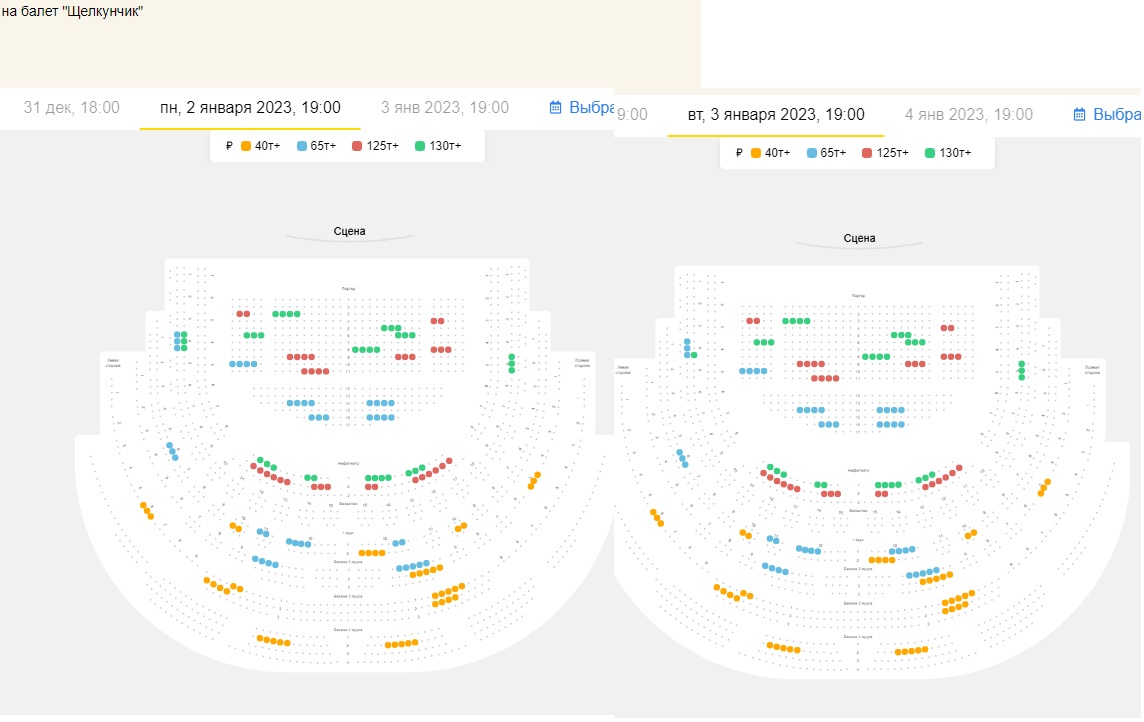1144x722 pixels.
Task: Click right legend green 130т+ swatch
Action: (x=930, y=153)
